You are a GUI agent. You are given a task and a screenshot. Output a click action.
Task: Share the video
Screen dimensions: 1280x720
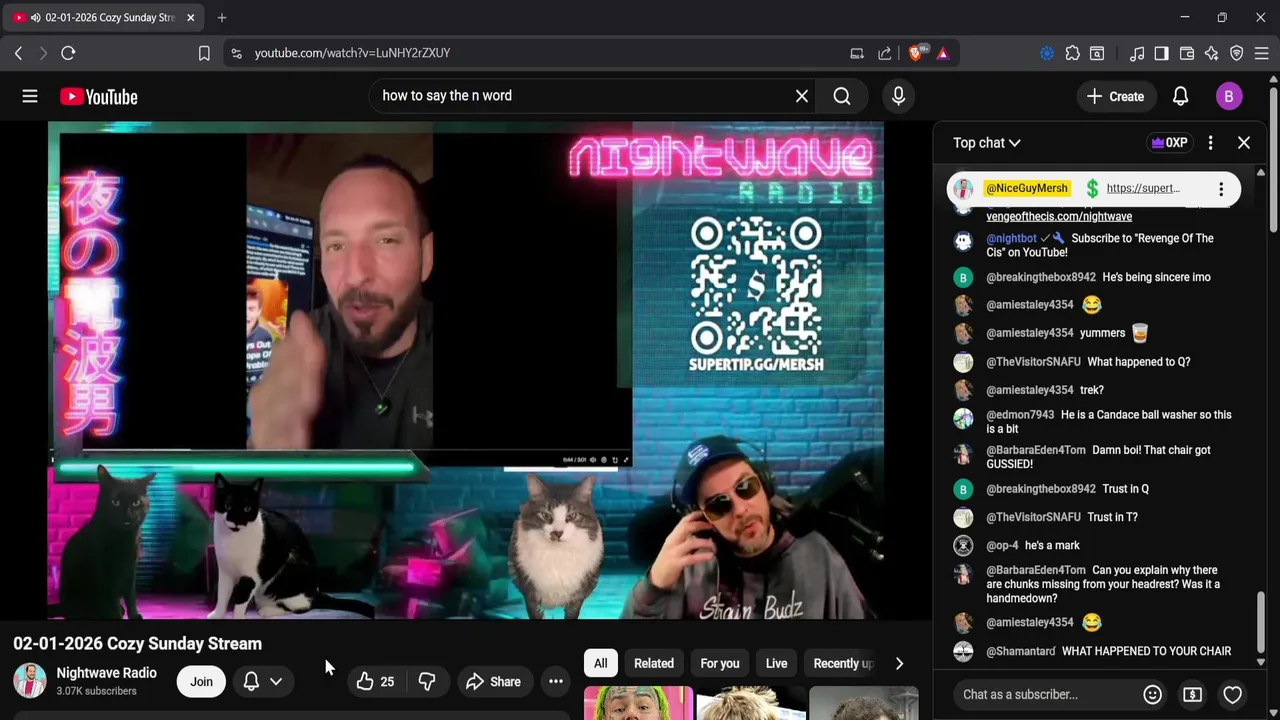pos(493,682)
